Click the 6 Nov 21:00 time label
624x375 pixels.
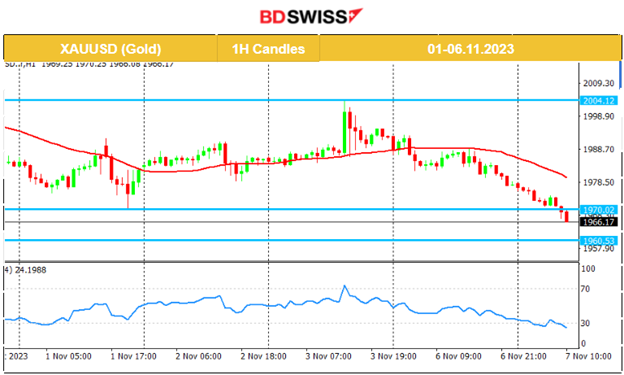pos(523,356)
